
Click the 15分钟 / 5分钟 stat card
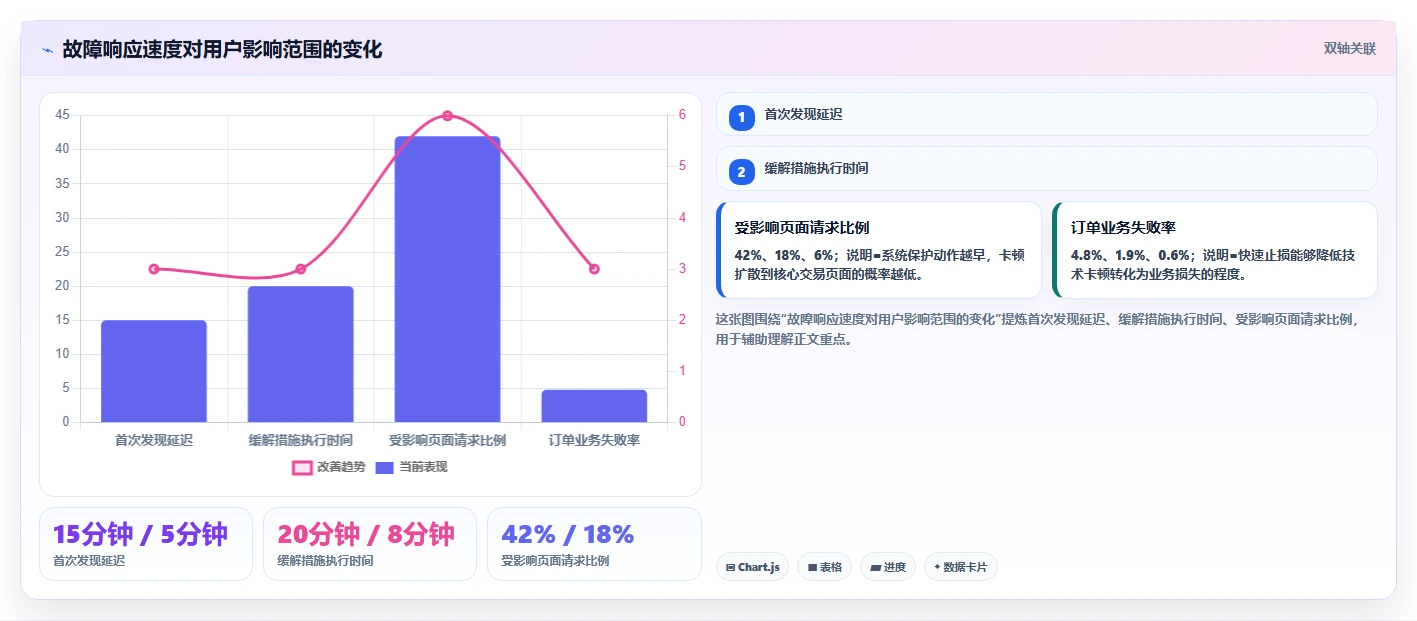point(146,544)
